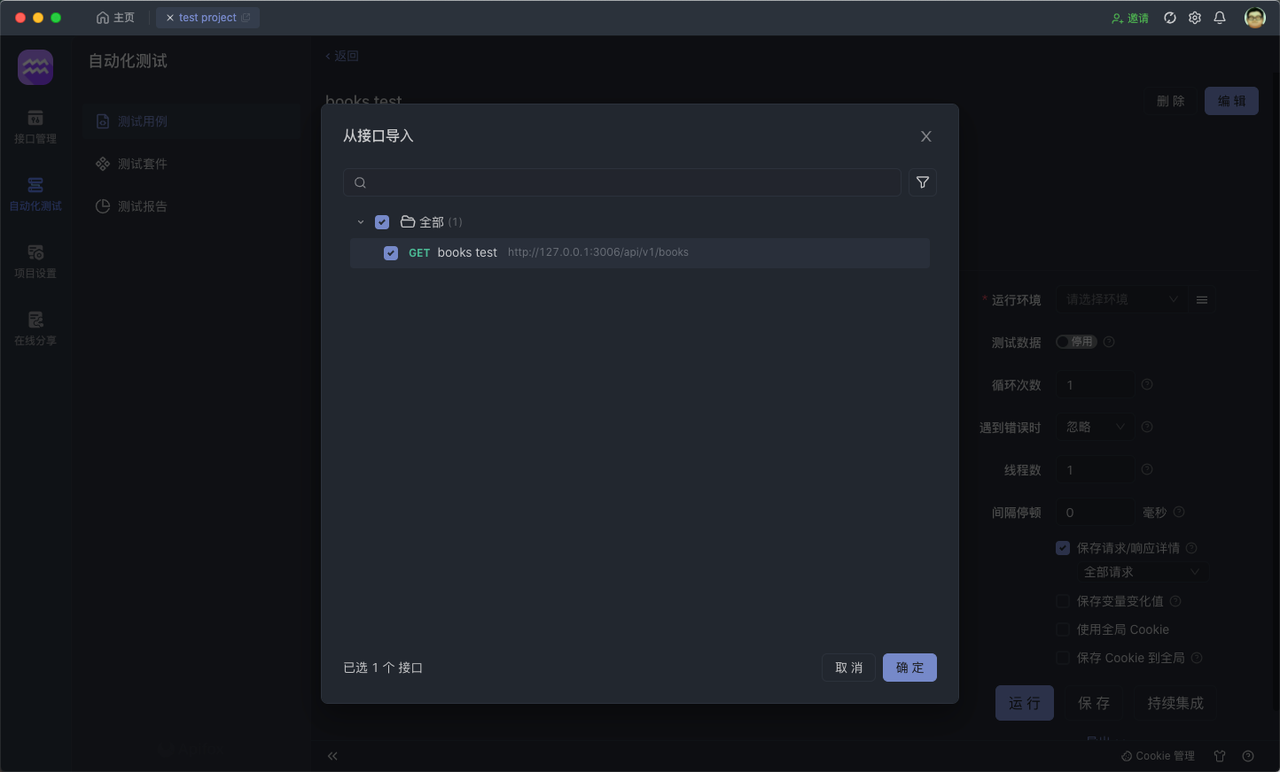1280x772 pixels.
Task: Click the 删除 button
Action: 1171,101
